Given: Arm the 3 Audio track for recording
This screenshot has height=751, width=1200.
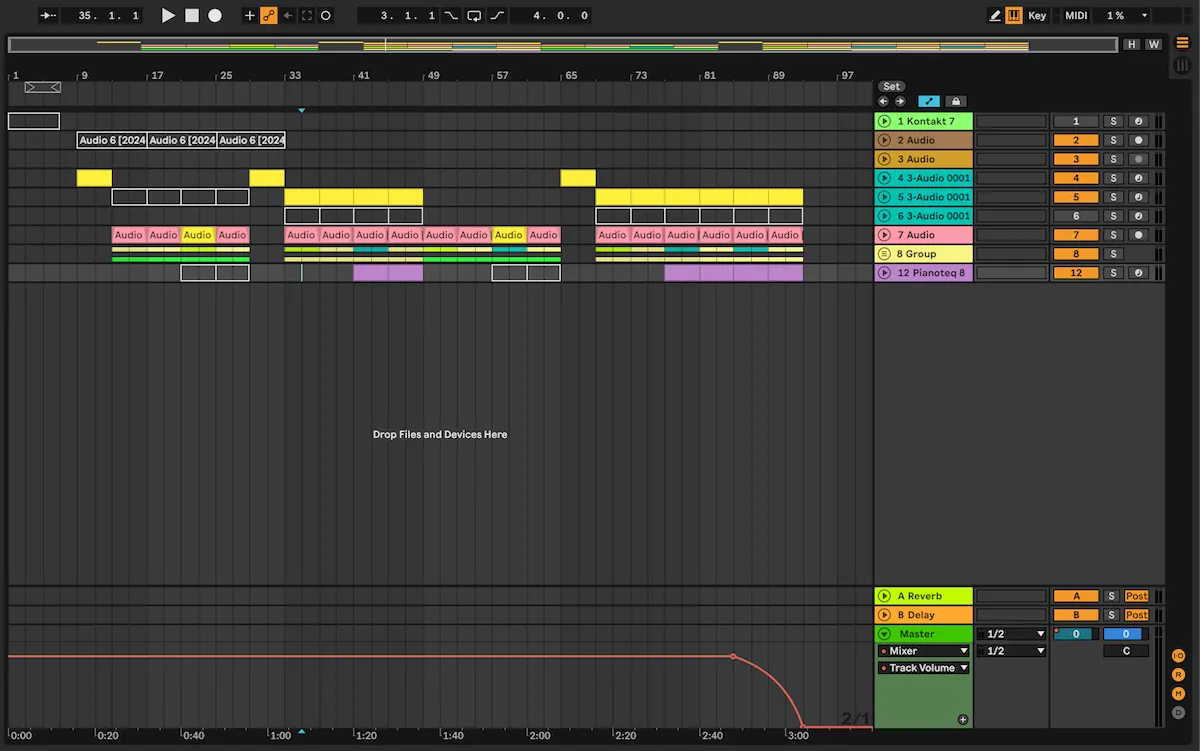Looking at the screenshot, I should pos(1138,159).
